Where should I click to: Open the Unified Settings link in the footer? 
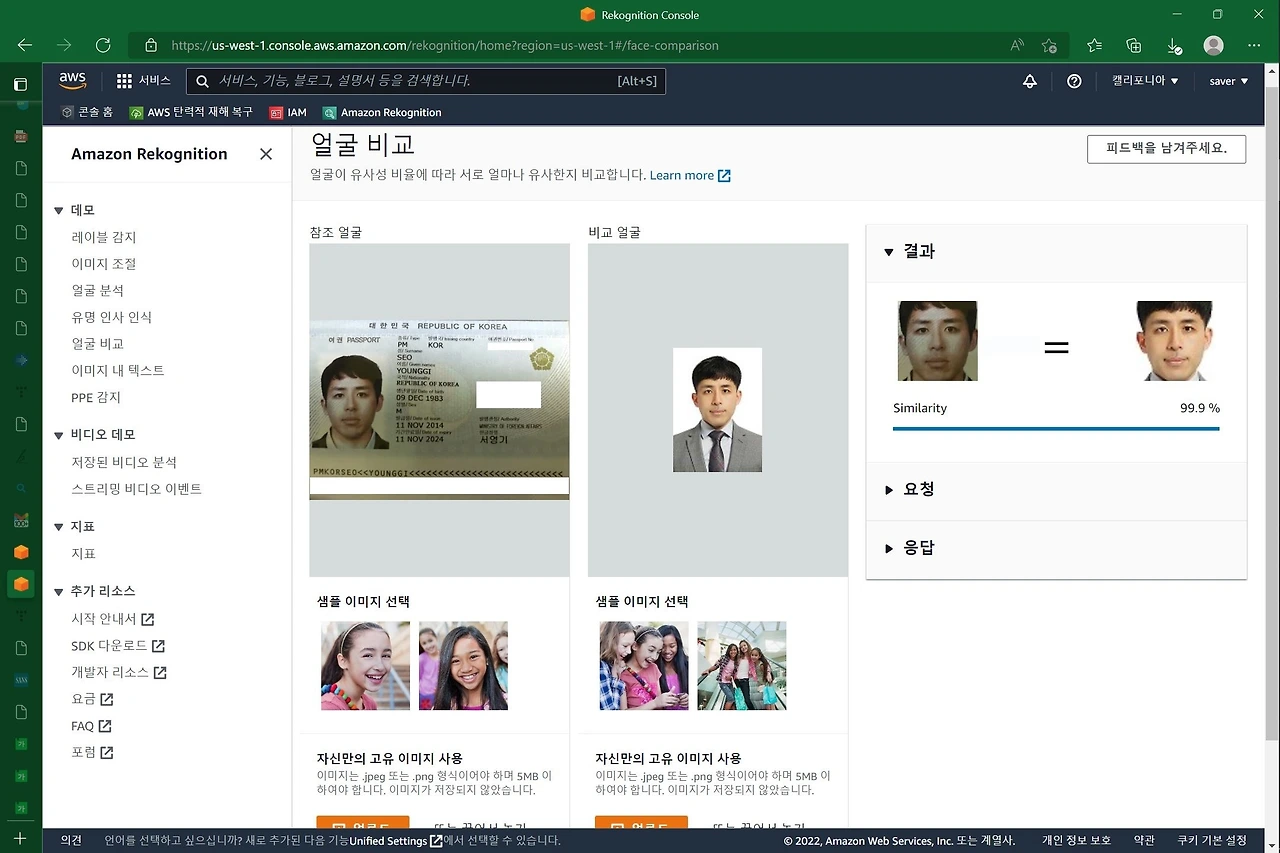click(x=395, y=841)
